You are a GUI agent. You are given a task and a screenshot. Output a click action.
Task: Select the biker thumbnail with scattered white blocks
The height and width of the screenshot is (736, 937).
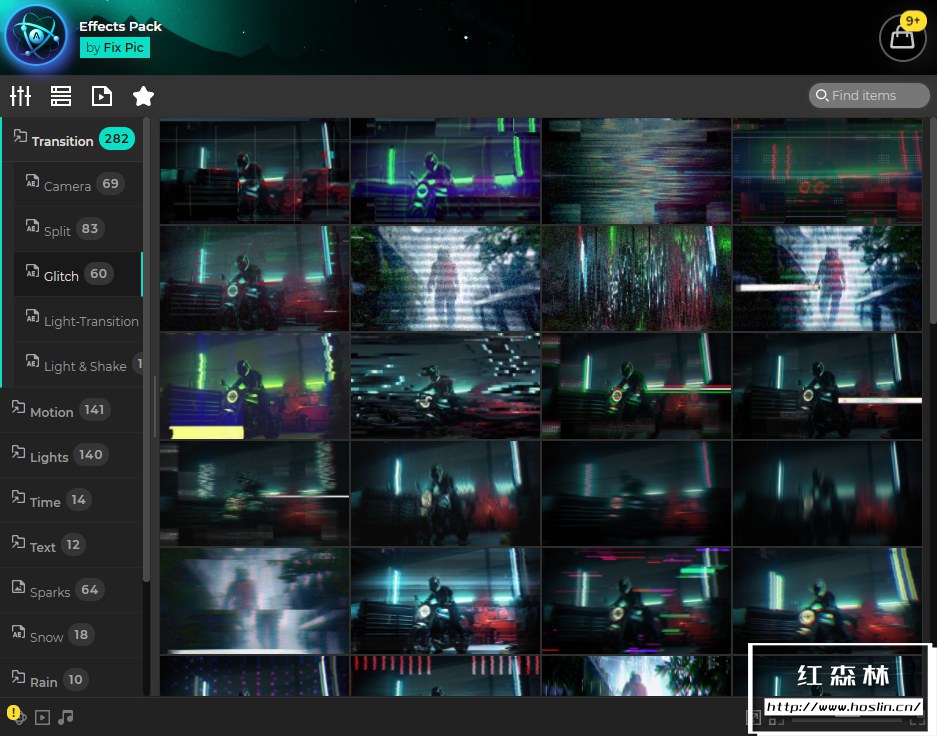point(445,386)
